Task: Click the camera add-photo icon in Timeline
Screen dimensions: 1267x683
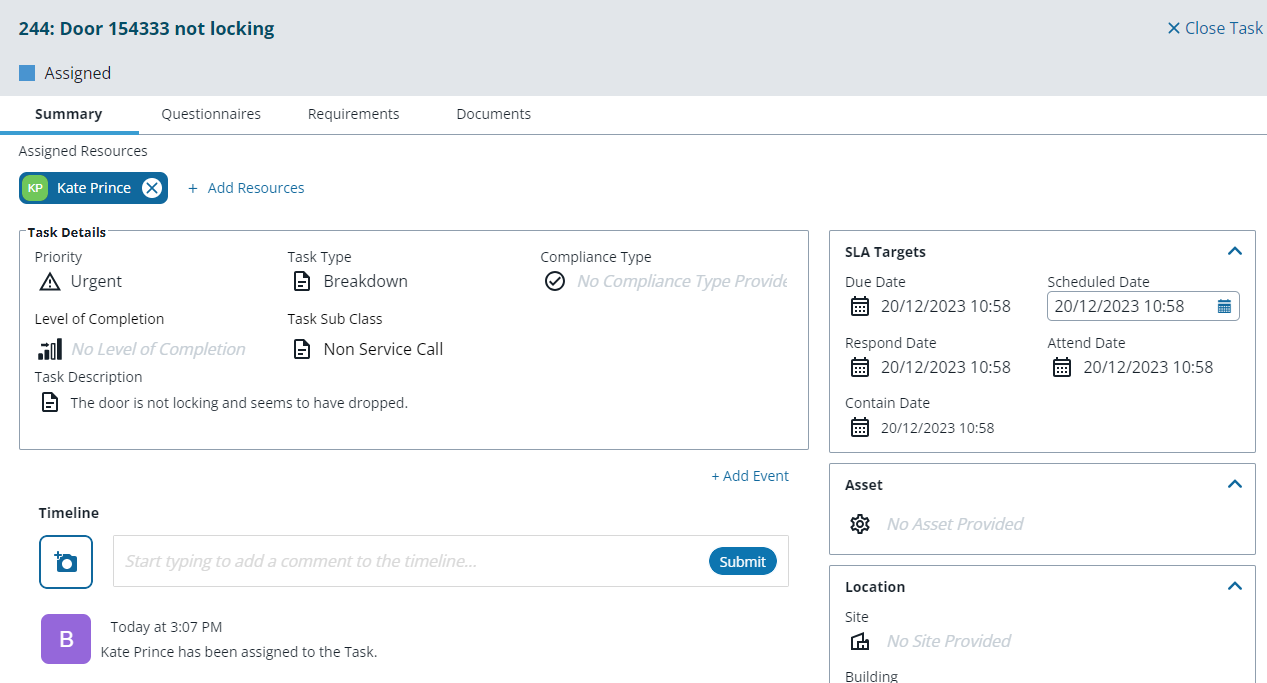Action: 66,562
